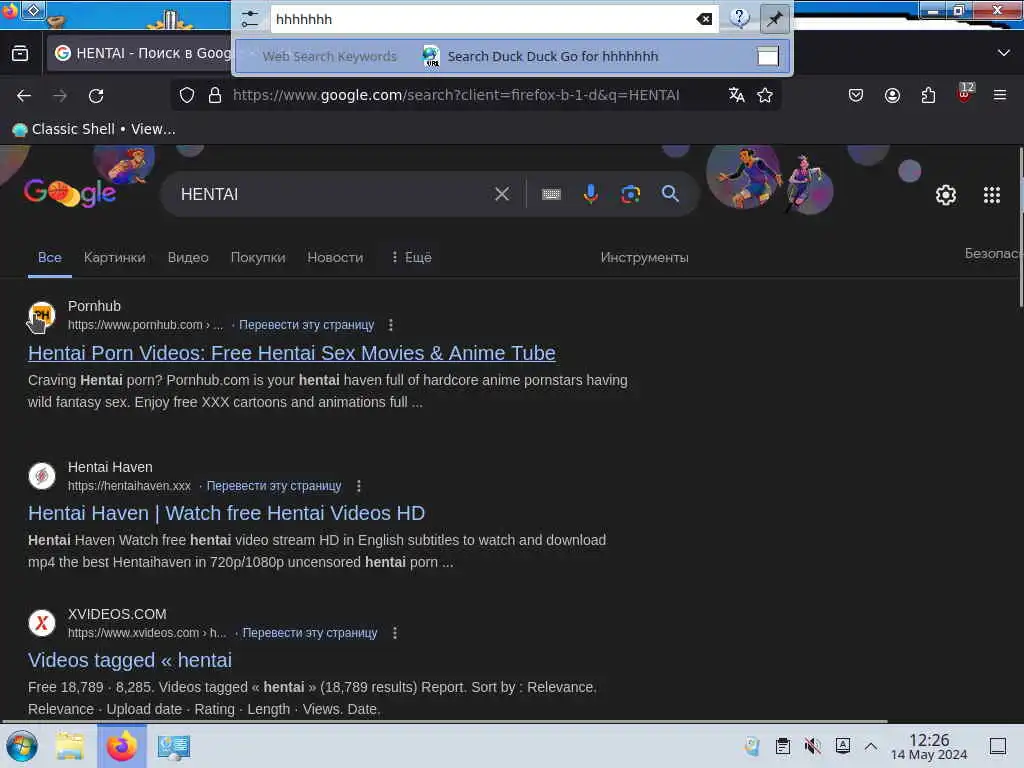Open the keyboard layout indicator tray icon

point(842,745)
